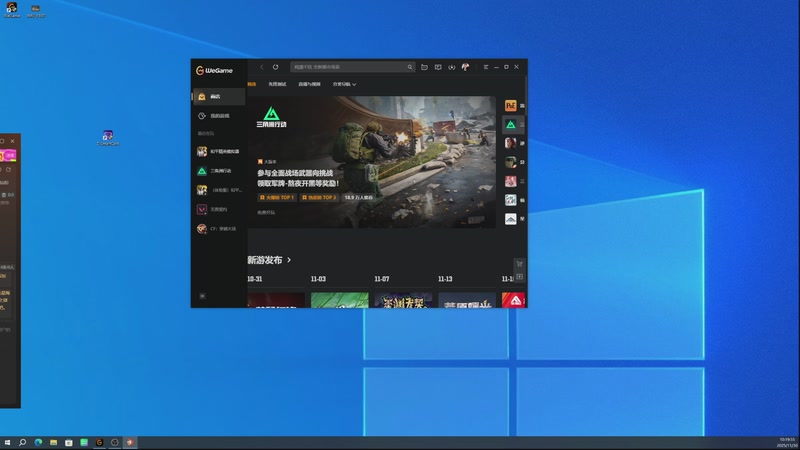This screenshot has width=800, height=450.
Task: Select the third recent game in sidebar
Action: coord(219,190)
